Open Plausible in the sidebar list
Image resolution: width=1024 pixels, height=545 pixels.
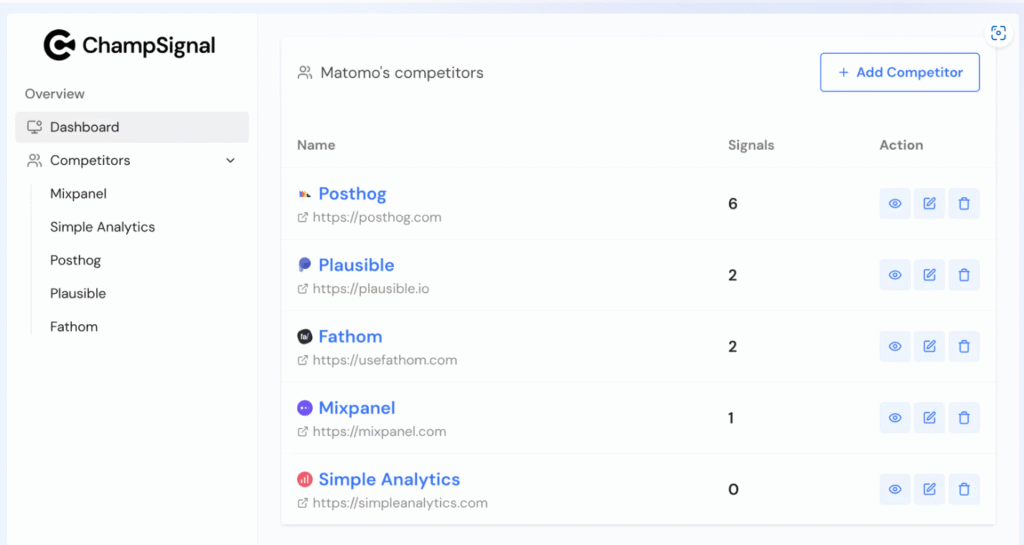(78, 294)
